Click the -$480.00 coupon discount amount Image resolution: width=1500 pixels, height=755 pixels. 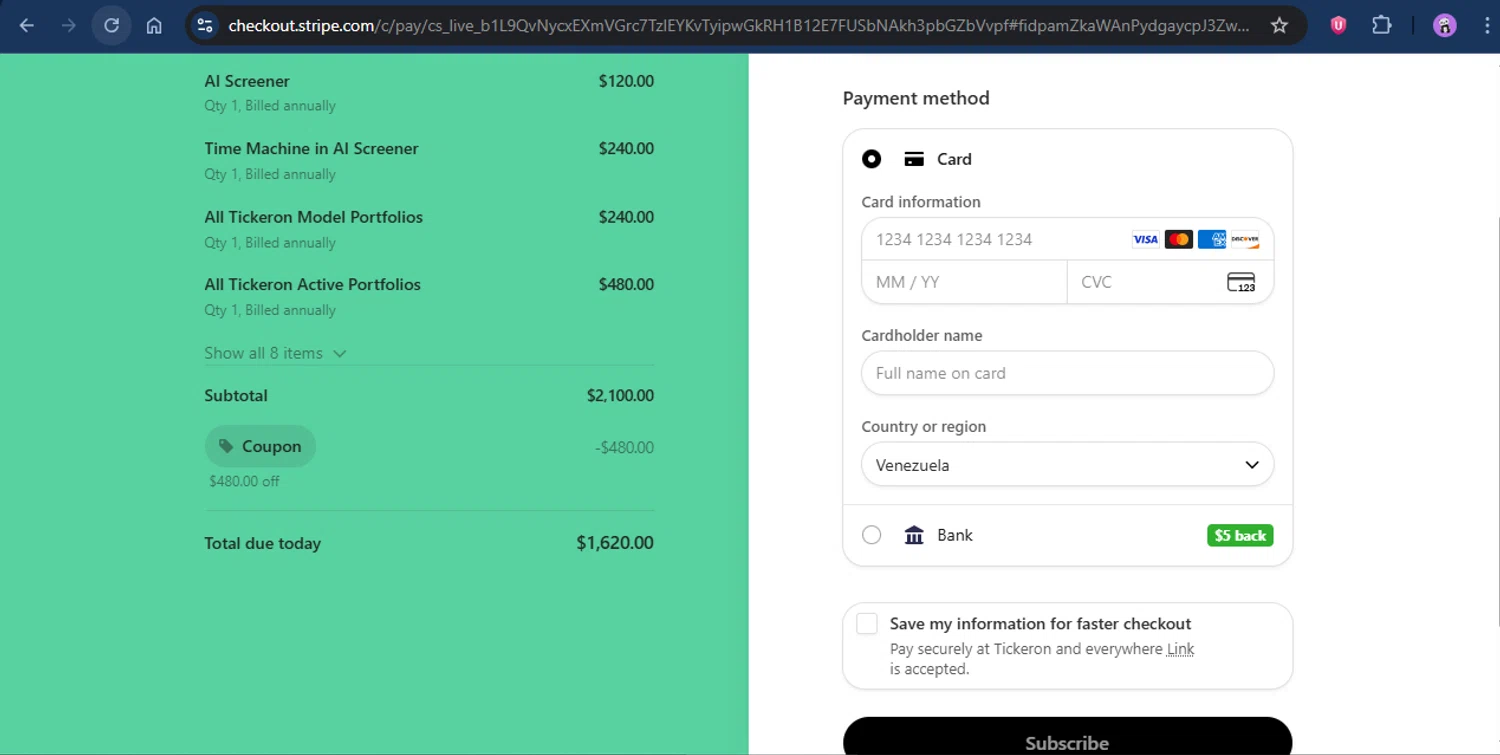coord(624,448)
